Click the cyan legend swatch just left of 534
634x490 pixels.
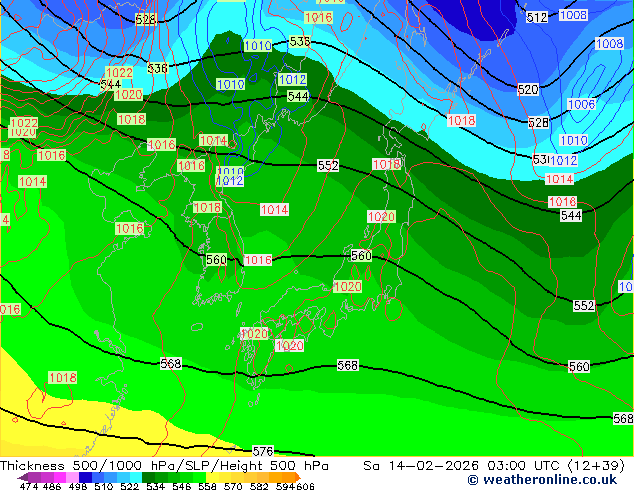(x=136, y=477)
